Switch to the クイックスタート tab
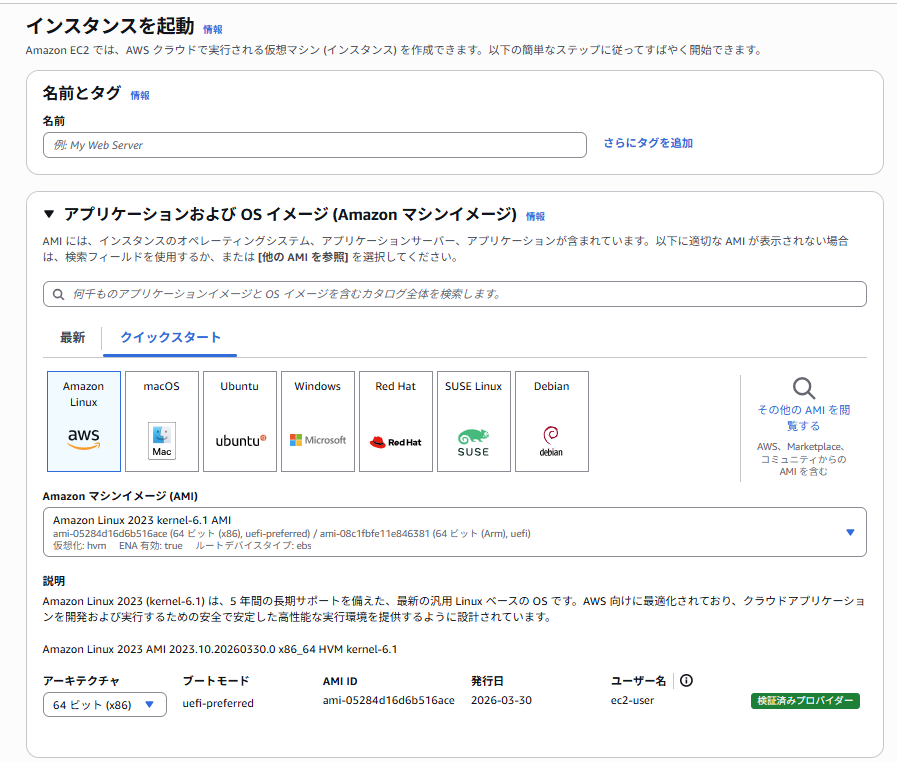 point(170,338)
